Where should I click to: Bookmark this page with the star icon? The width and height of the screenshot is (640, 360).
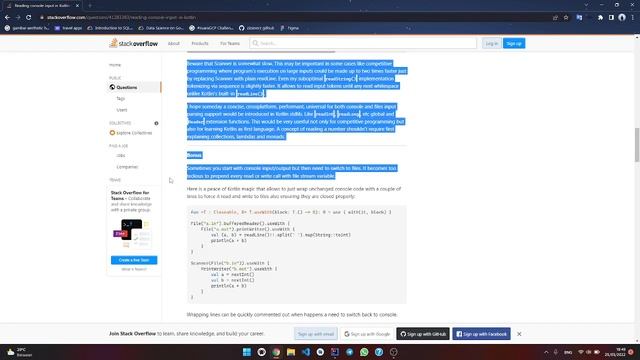pos(566,18)
